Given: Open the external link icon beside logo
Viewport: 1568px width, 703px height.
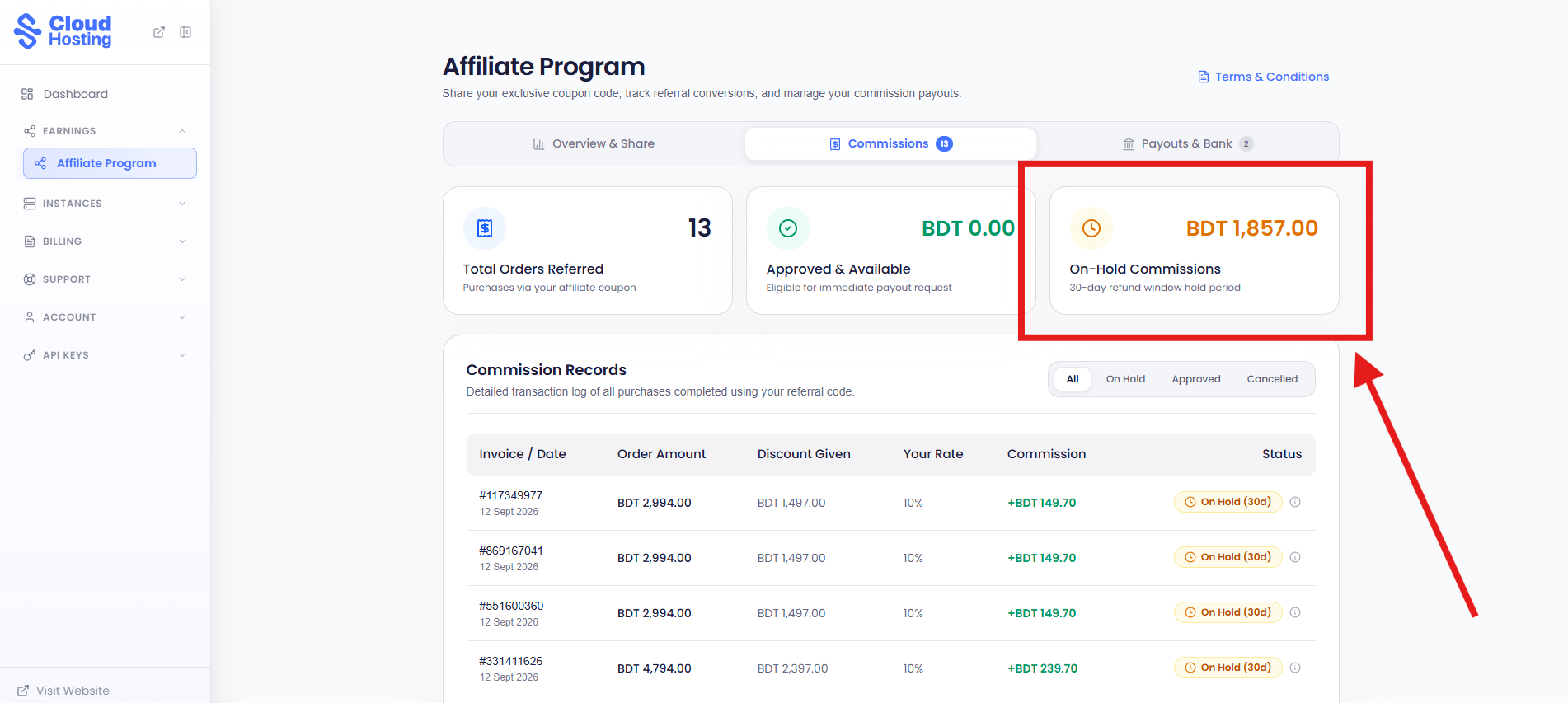Looking at the screenshot, I should (x=159, y=32).
